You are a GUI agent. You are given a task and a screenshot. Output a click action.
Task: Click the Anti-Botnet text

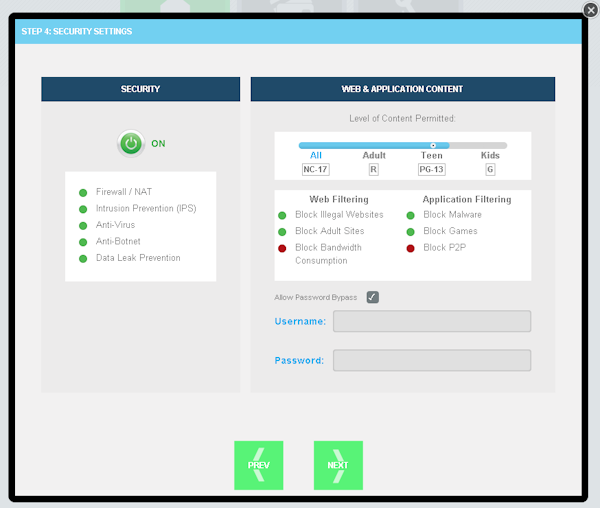click(118, 241)
